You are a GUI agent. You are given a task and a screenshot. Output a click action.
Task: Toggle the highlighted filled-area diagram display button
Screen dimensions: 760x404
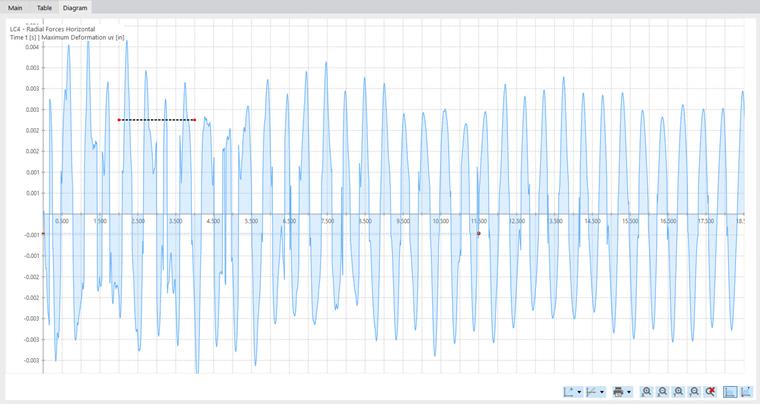coord(730,391)
